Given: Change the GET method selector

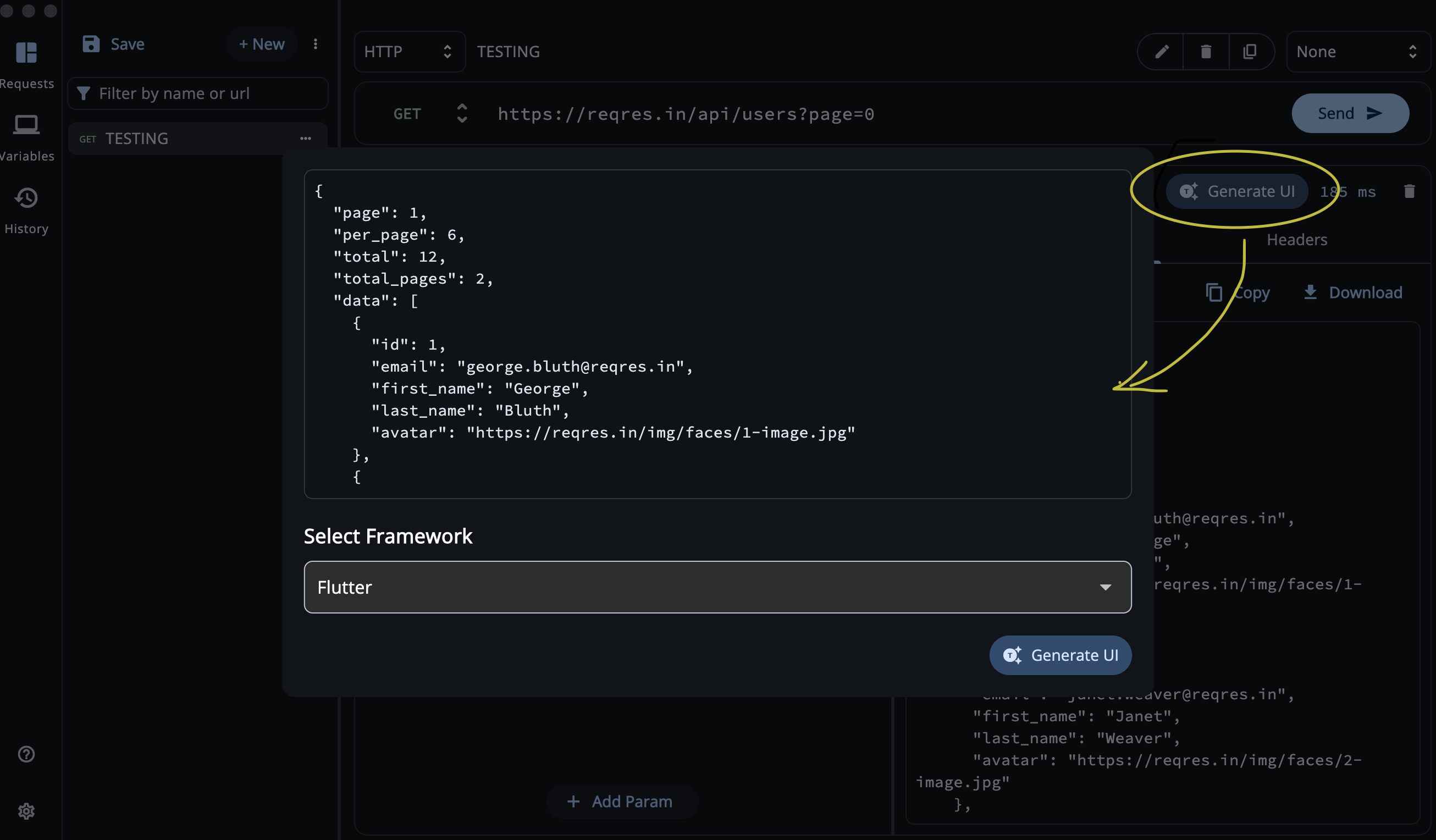Looking at the screenshot, I should click(x=429, y=114).
